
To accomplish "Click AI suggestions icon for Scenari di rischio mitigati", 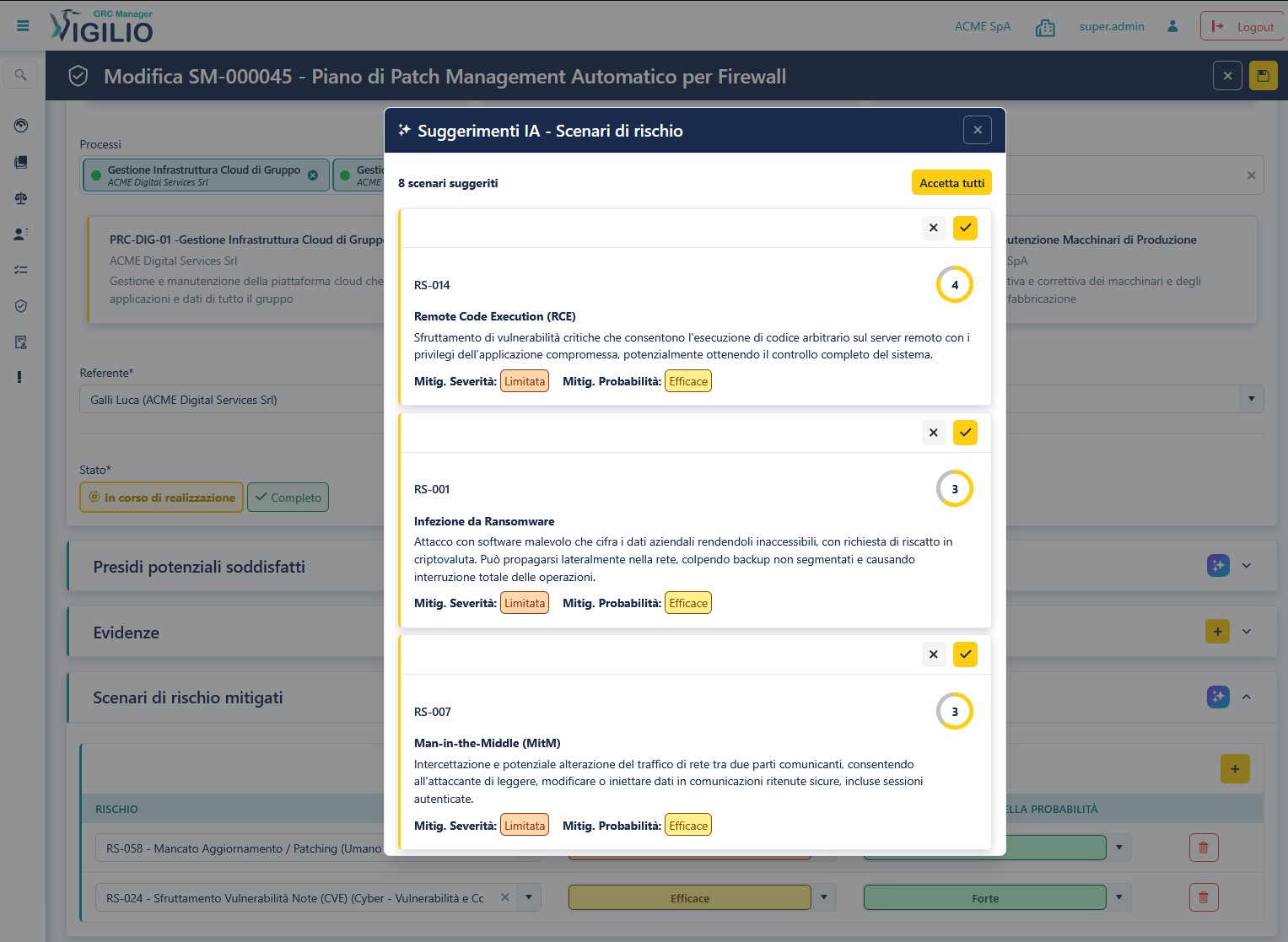I will (1218, 697).
